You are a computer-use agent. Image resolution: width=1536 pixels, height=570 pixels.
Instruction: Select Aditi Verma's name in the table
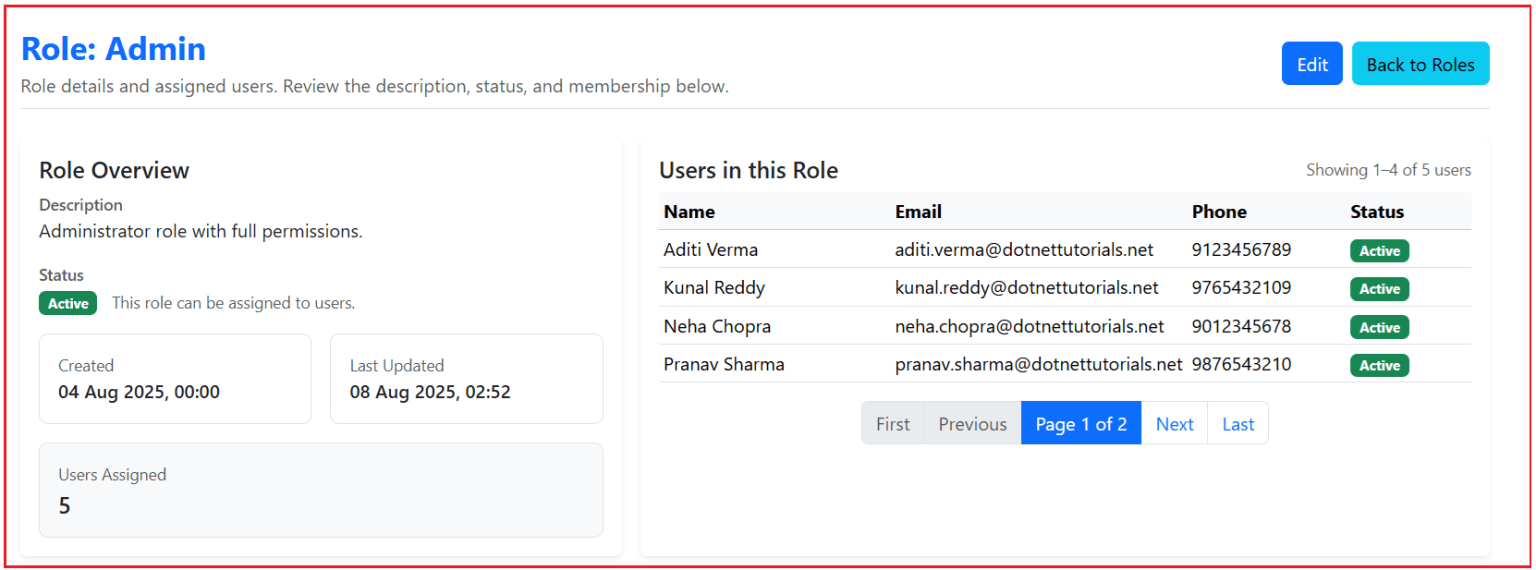pyautogui.click(x=710, y=250)
